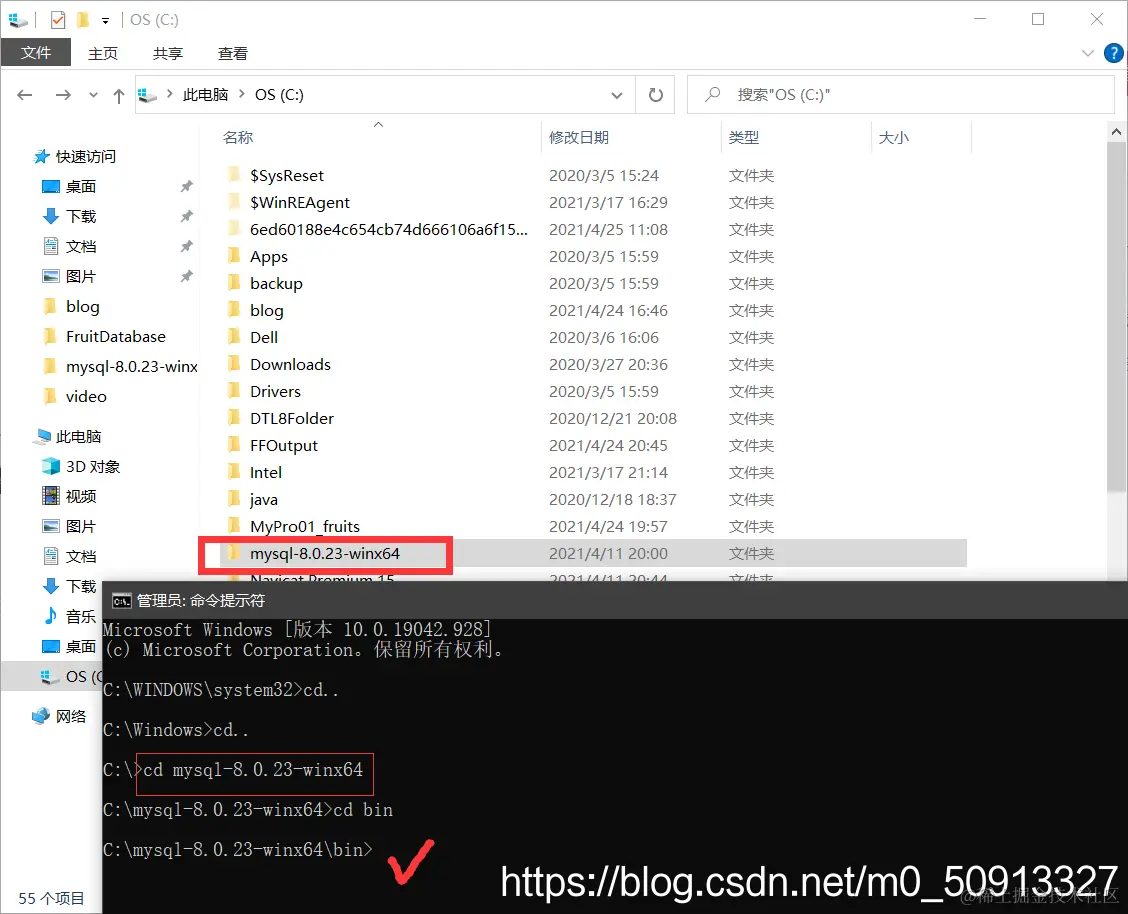Viewport: 1128px width, 914px height.
Task: Select 快速访问 in navigation pane
Action: click(86, 157)
